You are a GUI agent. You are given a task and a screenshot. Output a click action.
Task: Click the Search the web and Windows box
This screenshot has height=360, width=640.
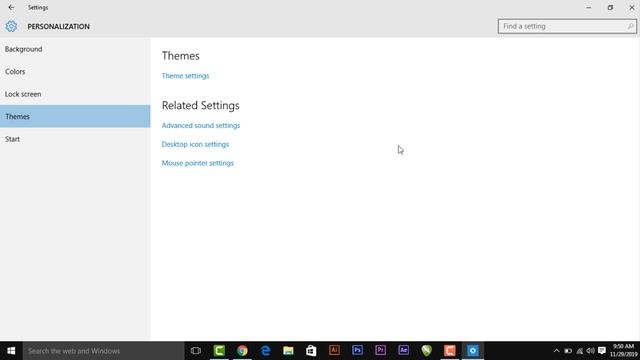(x=103, y=351)
